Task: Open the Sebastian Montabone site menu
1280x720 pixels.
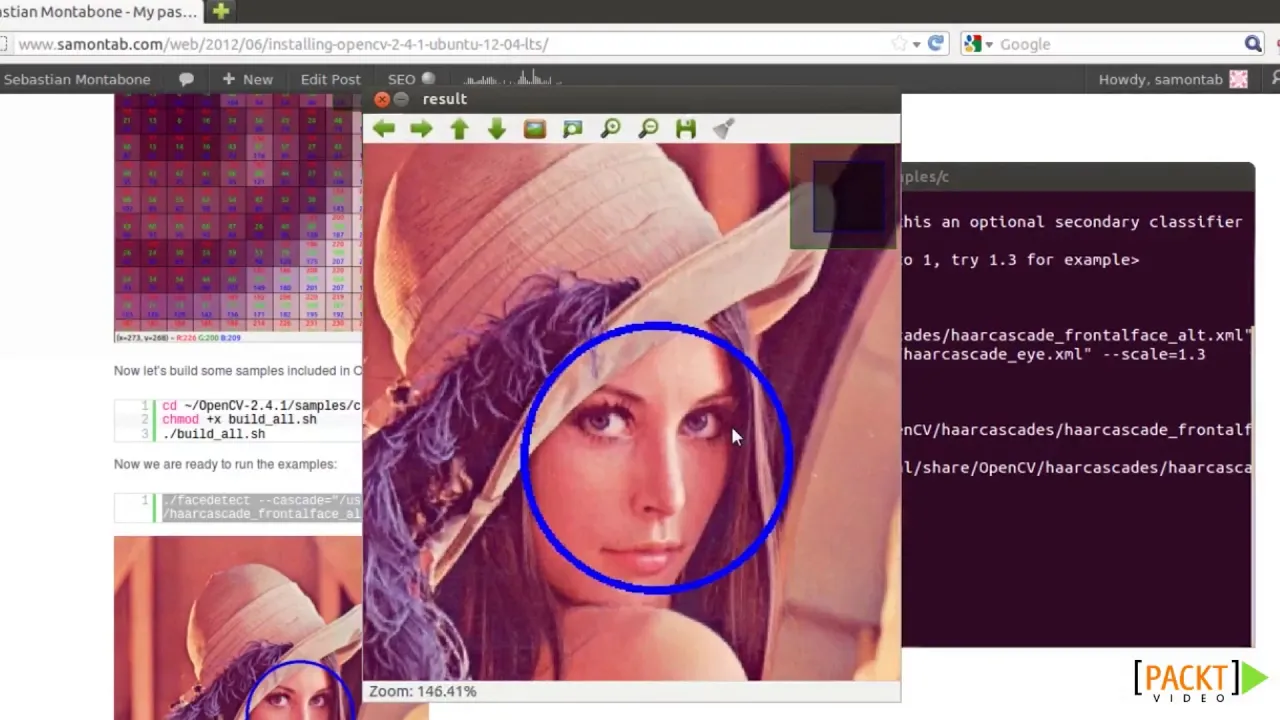Action: [77, 79]
